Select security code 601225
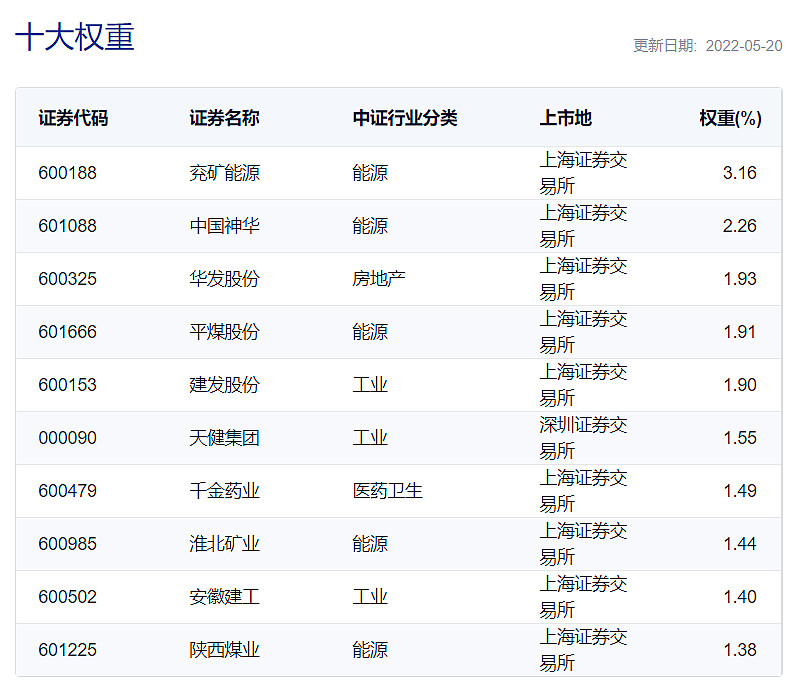 67,651
